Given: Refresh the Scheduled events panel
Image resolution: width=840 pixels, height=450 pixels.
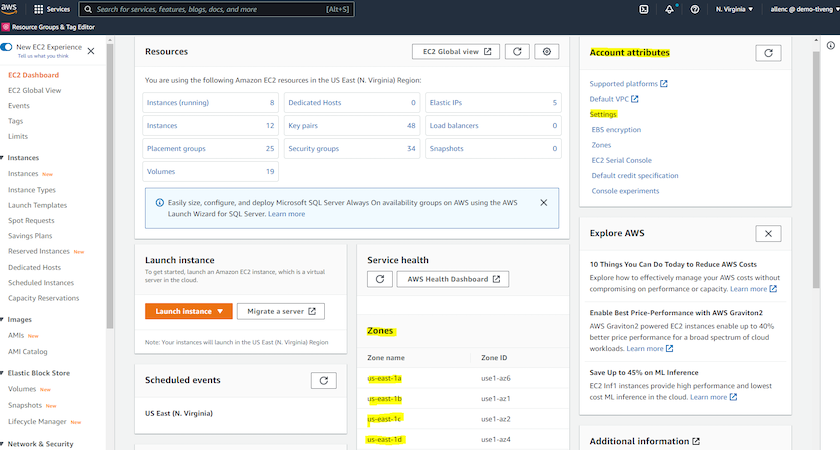Looking at the screenshot, I should [323, 380].
